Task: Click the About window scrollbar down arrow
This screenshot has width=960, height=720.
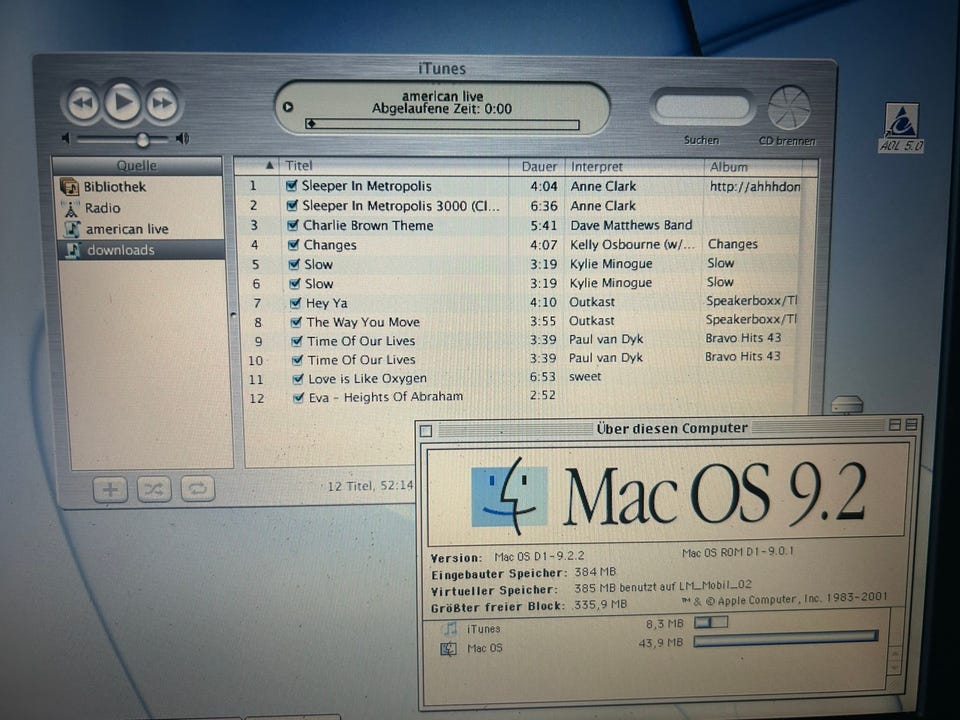Action: 894,667
